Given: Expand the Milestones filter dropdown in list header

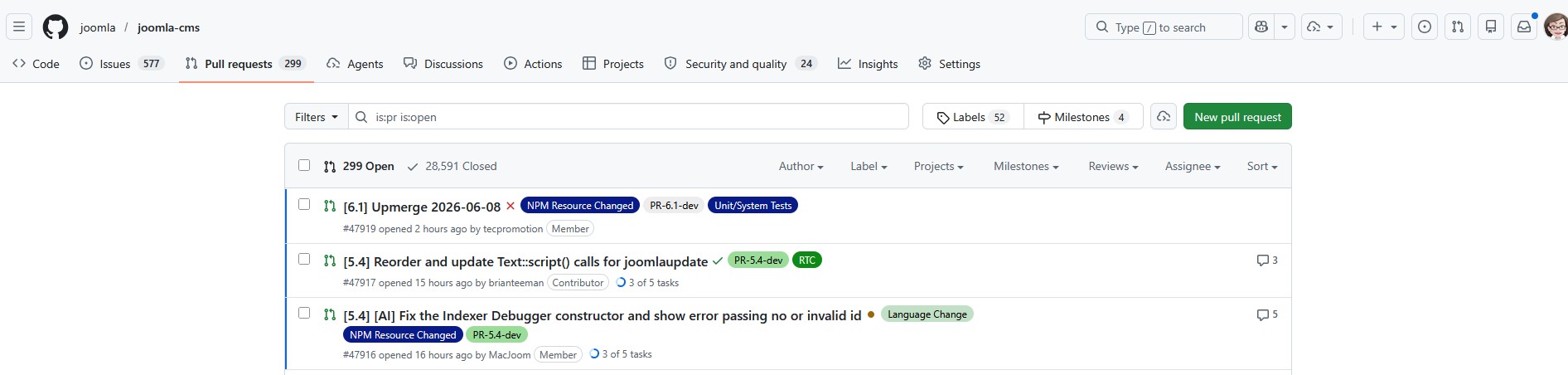Looking at the screenshot, I should [x=1026, y=166].
